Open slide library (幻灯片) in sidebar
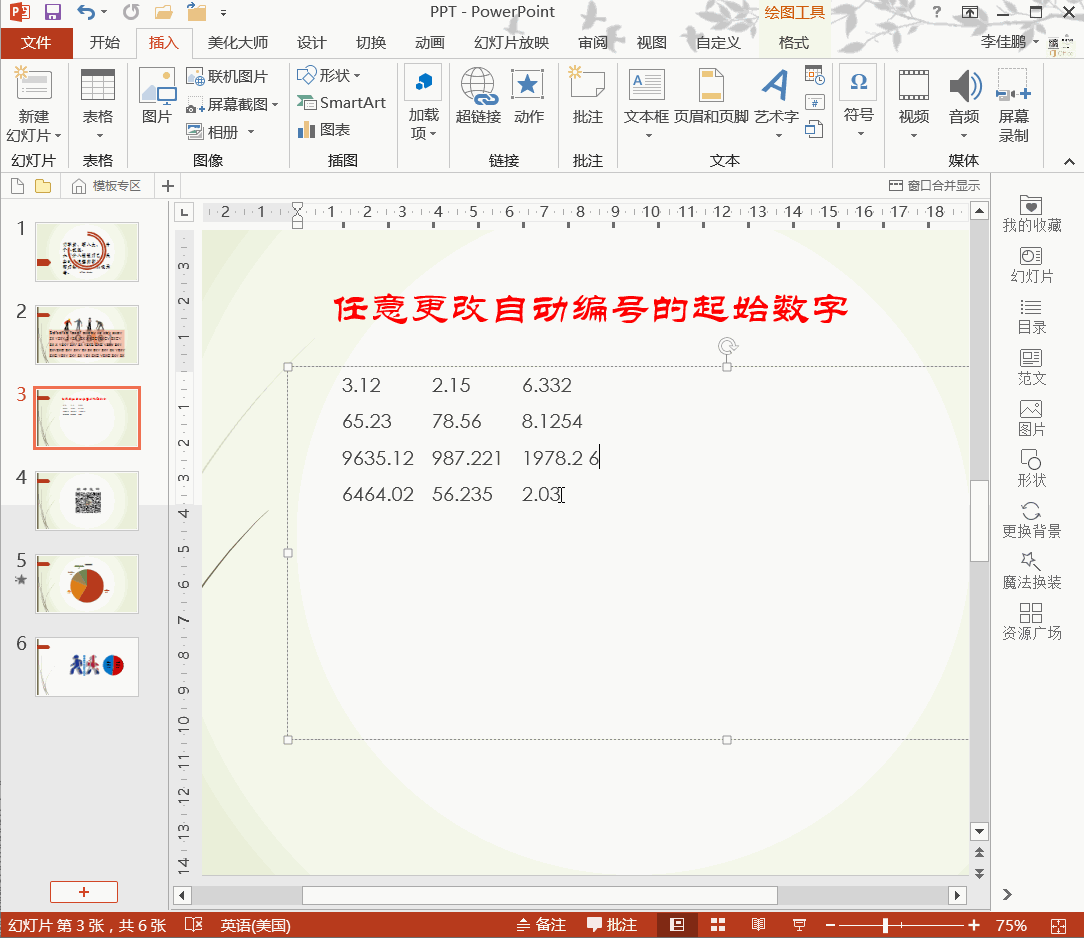Screen dimensions: 1084x938 [x=1031, y=265]
